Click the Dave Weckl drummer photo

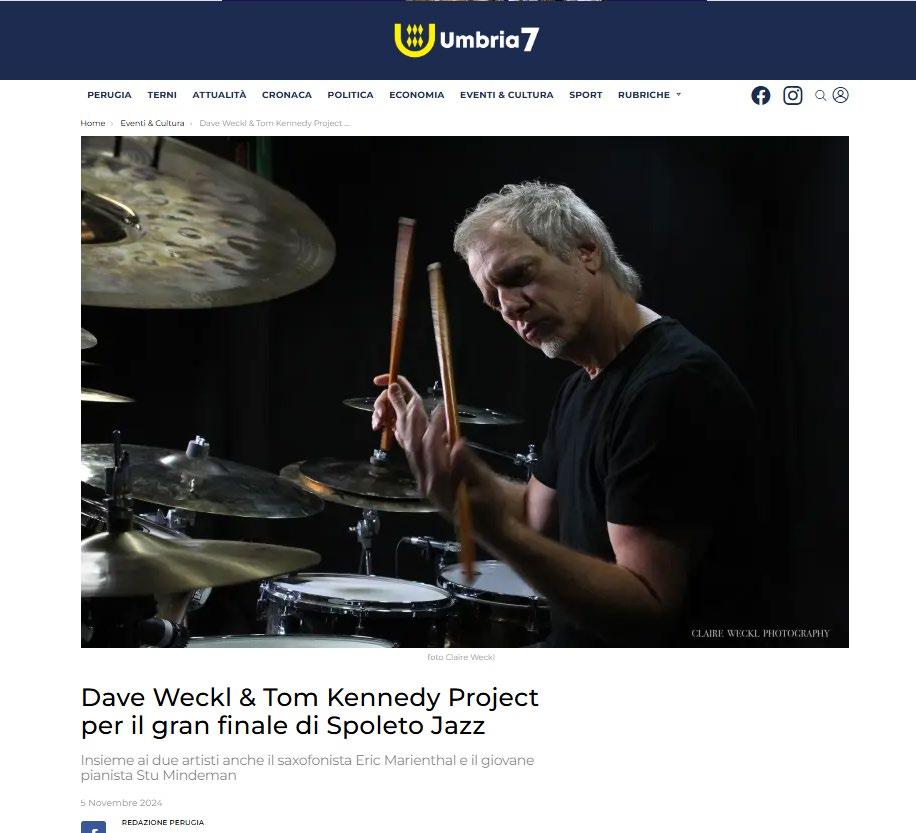click(464, 391)
